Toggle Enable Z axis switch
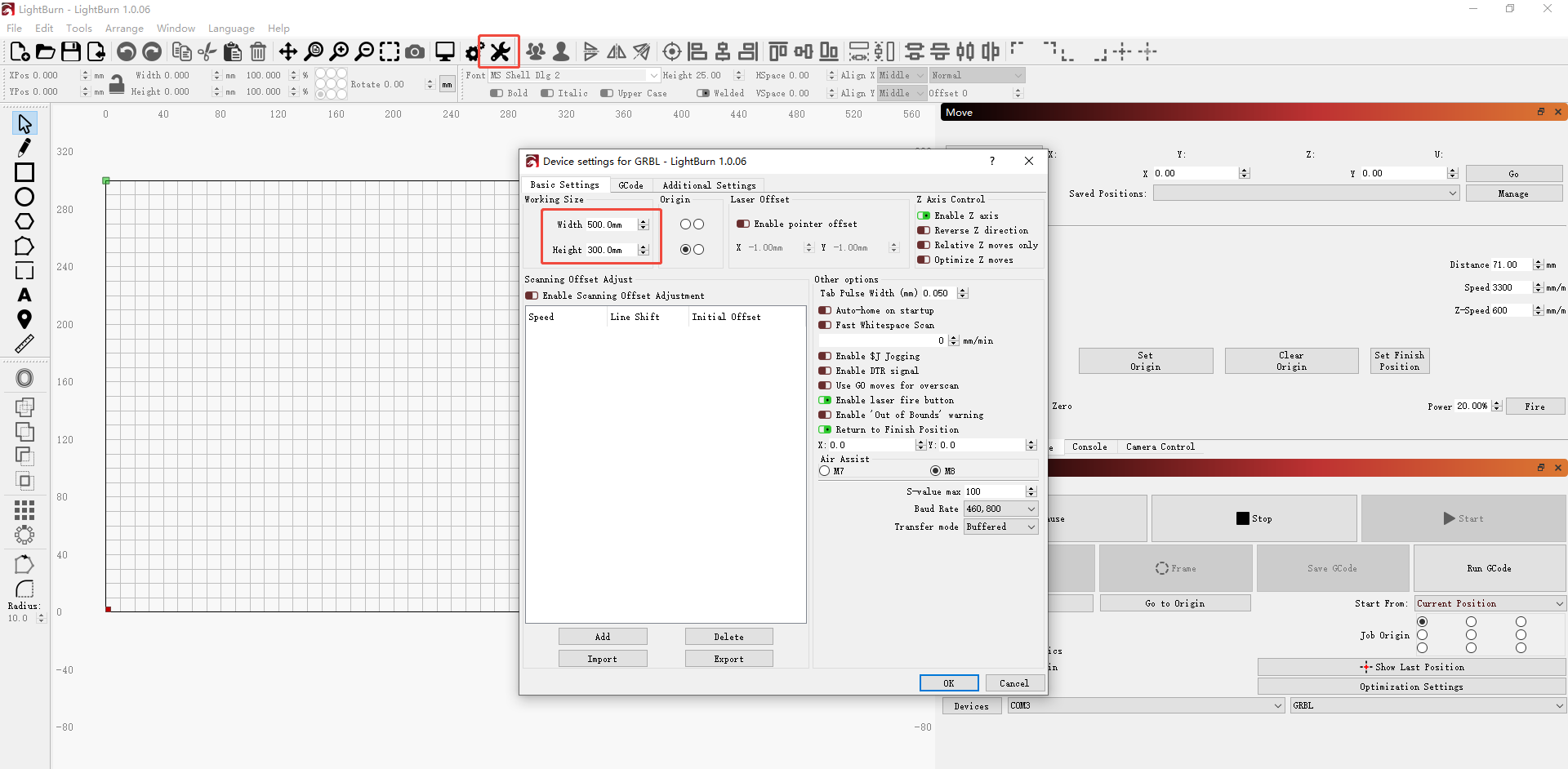Image resolution: width=1568 pixels, height=769 pixels. [x=924, y=216]
